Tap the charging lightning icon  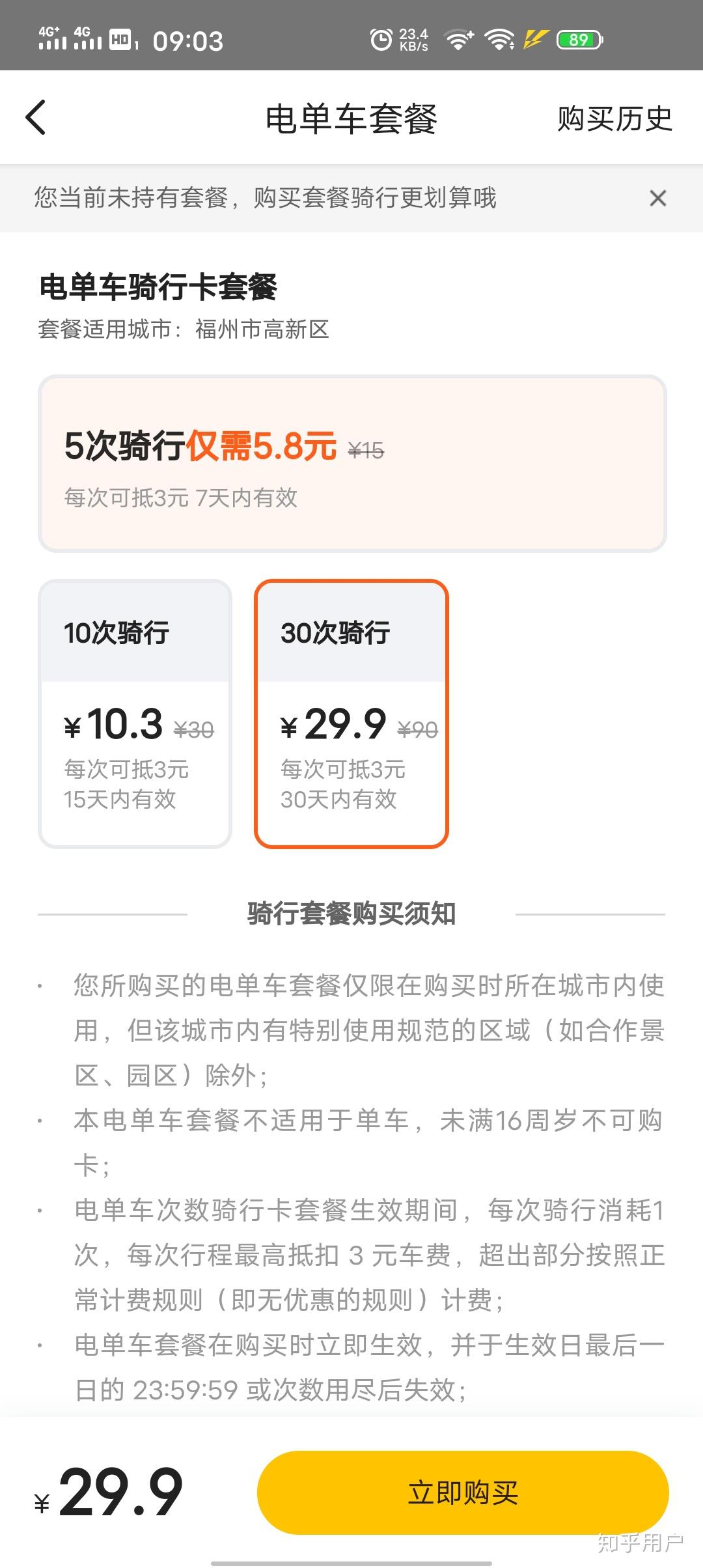tap(535, 40)
